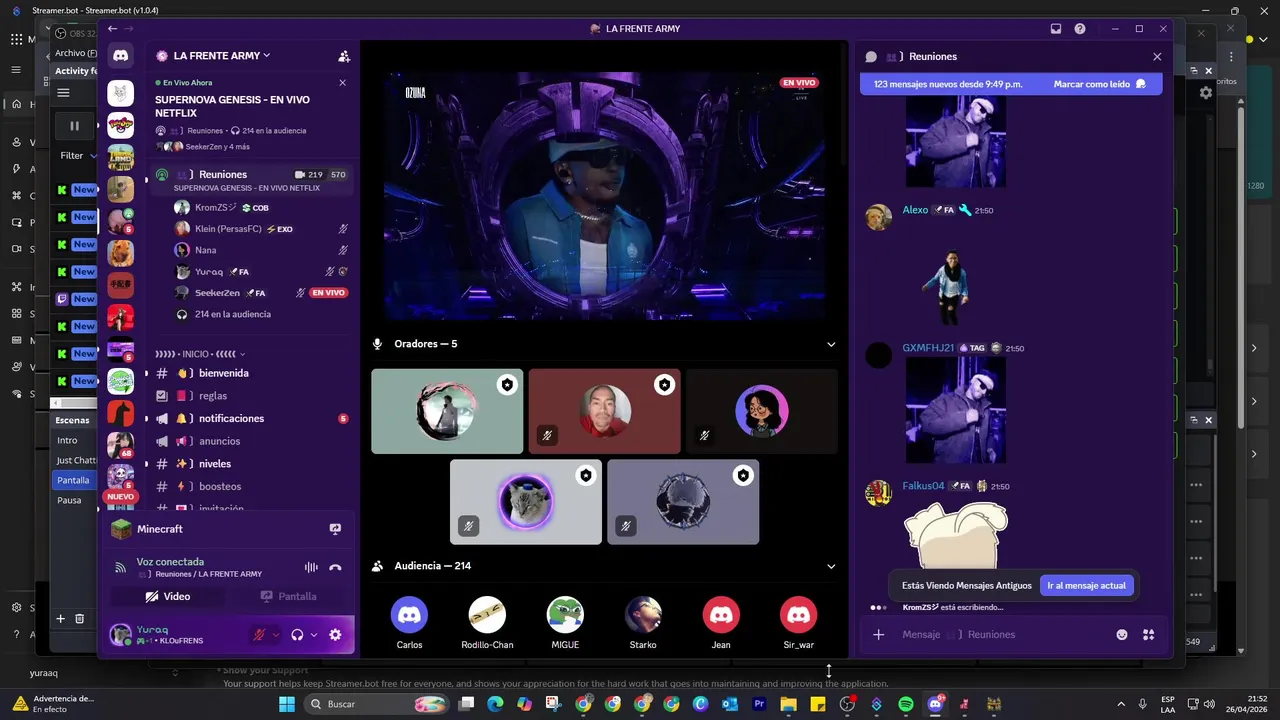1280x720 pixels.
Task: Open the Yuraq user profile avatar
Action: pos(120,634)
